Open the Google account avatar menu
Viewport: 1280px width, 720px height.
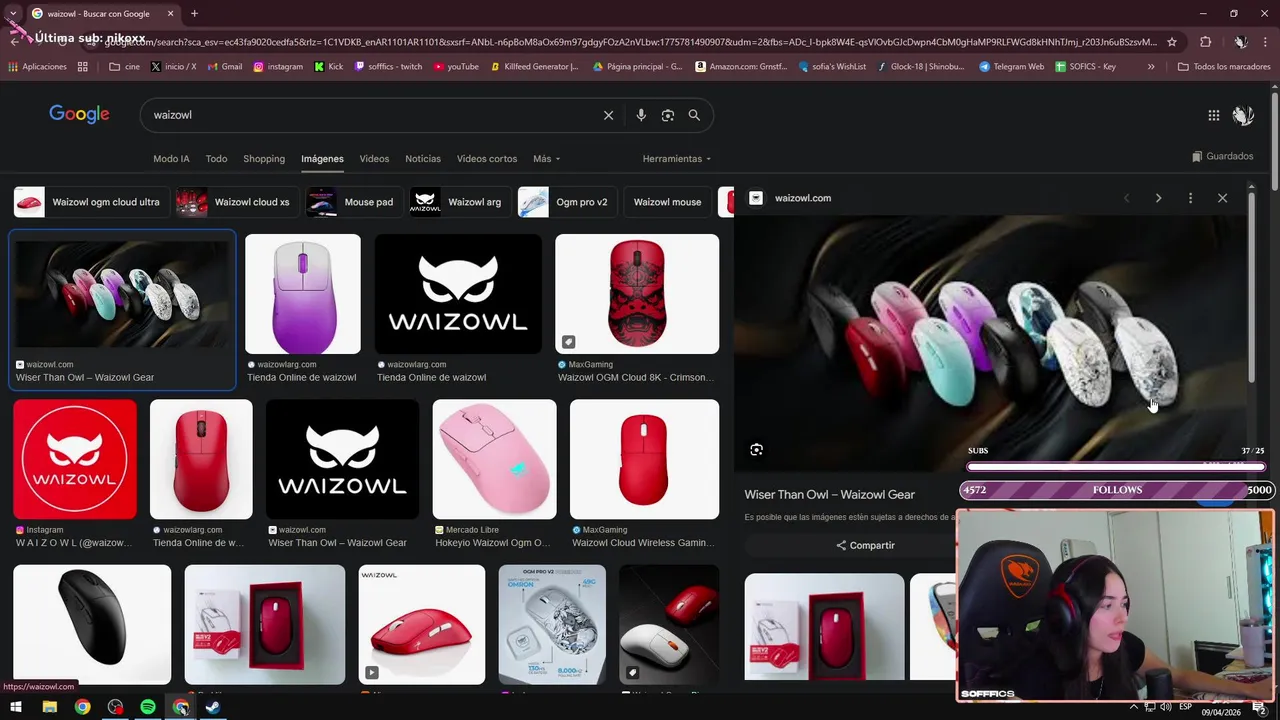coord(1243,116)
